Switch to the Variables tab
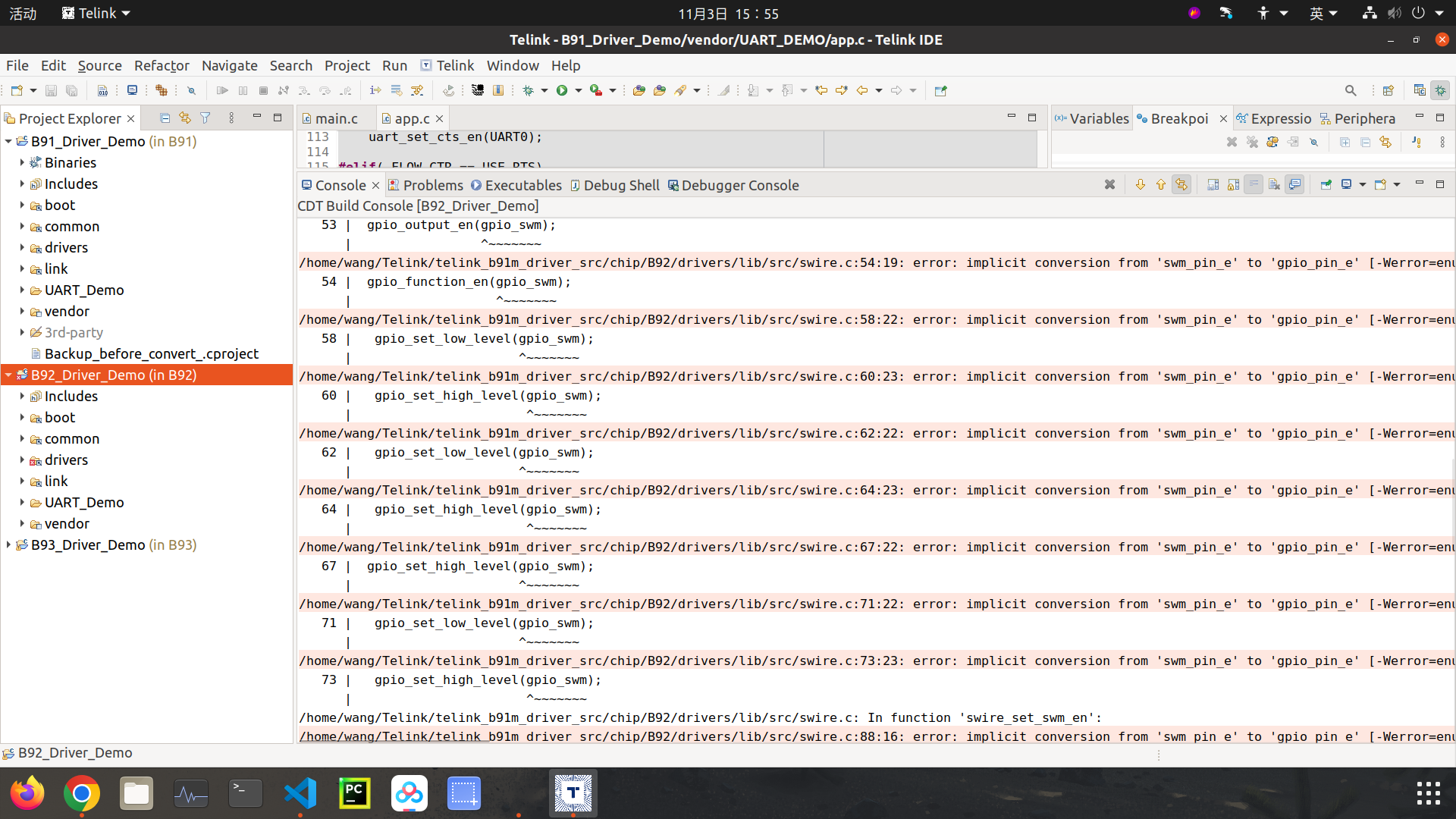1456x819 pixels. 1092,118
